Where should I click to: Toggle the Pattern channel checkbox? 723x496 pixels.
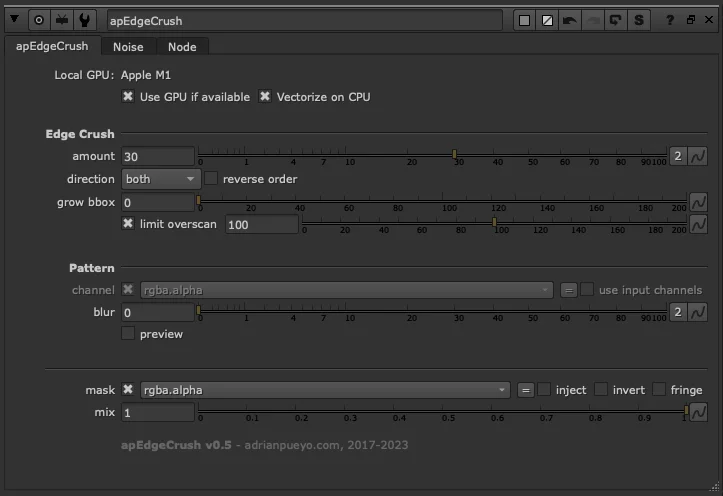pos(128,289)
